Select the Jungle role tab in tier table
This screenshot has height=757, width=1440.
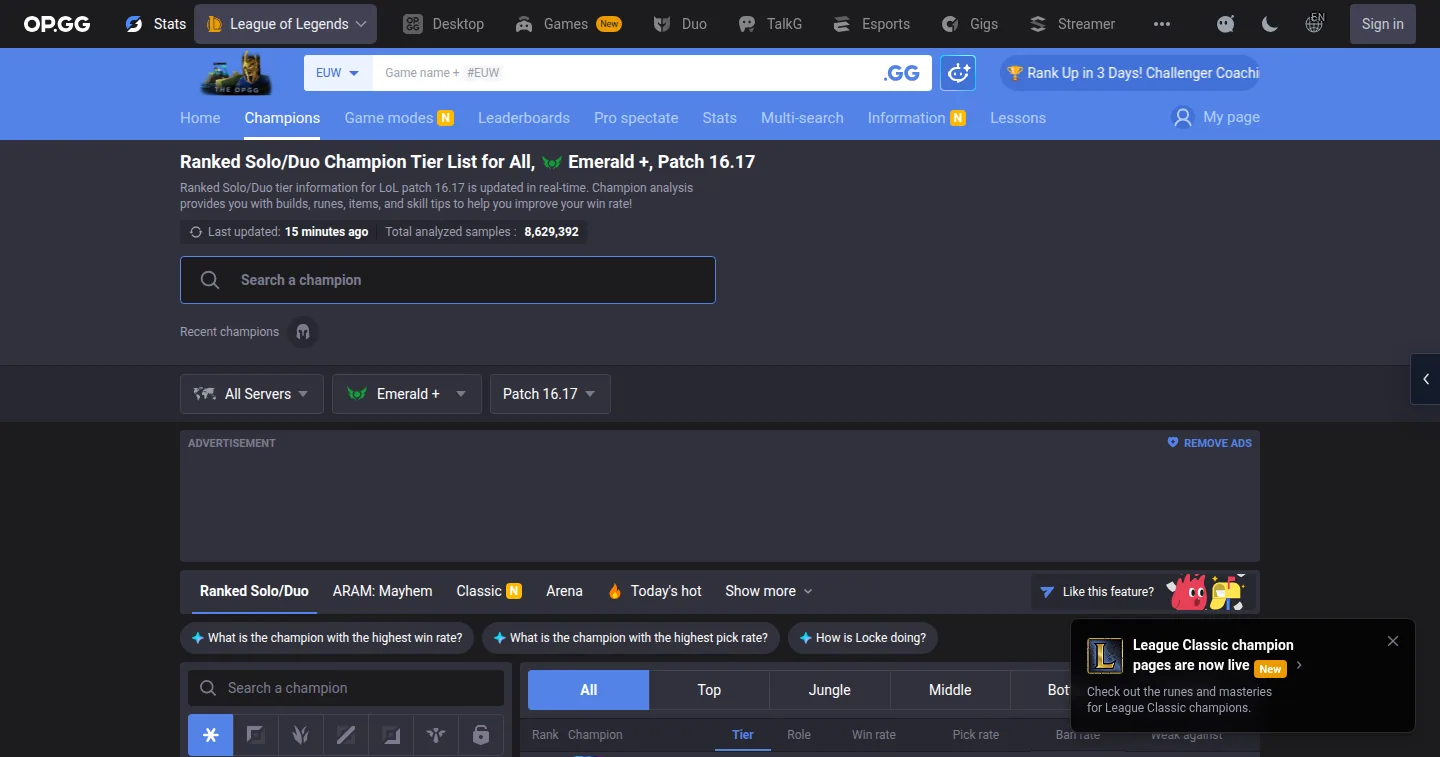pyautogui.click(x=830, y=690)
